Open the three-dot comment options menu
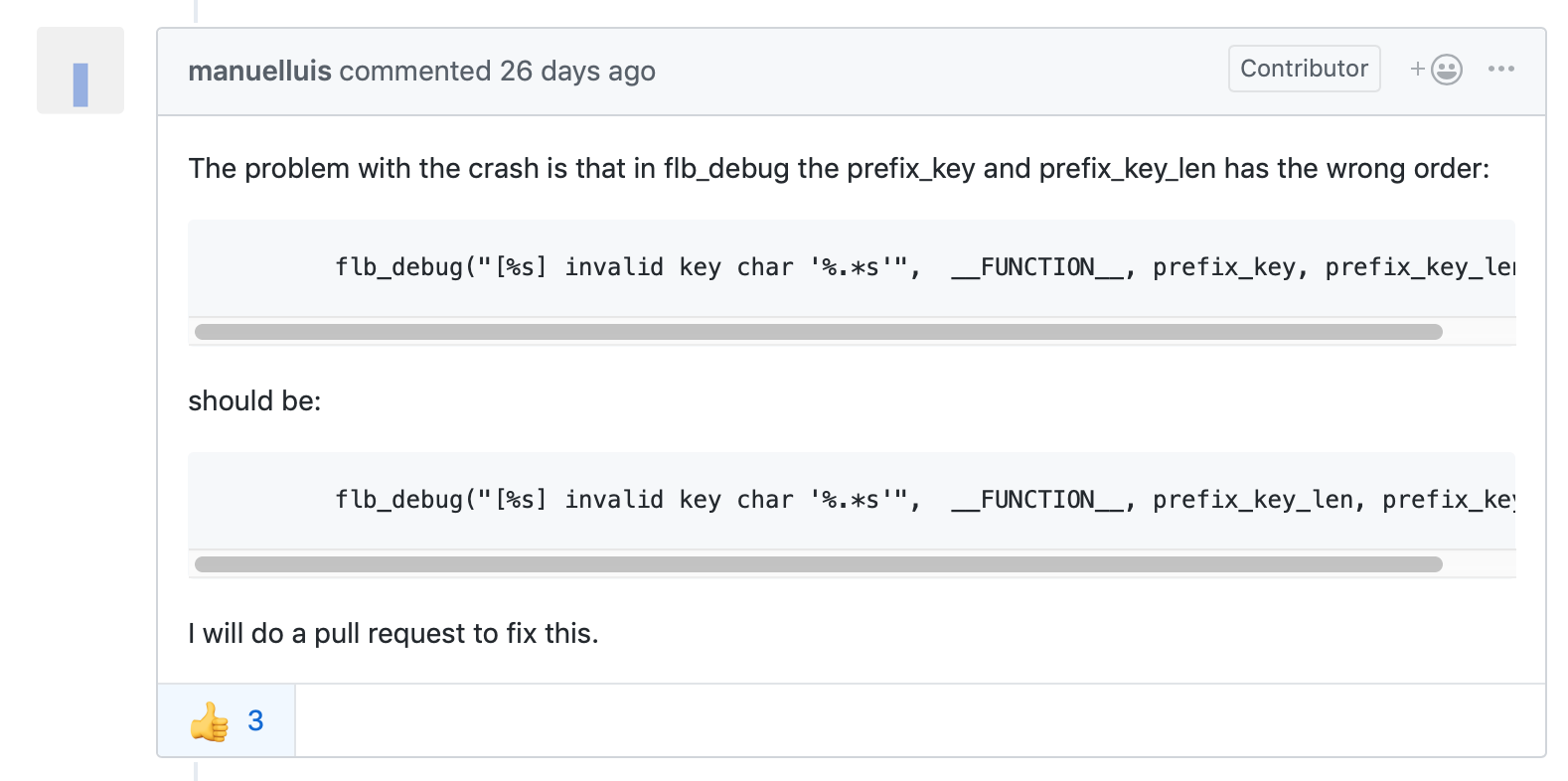The height and width of the screenshot is (781, 1568). 1500,69
